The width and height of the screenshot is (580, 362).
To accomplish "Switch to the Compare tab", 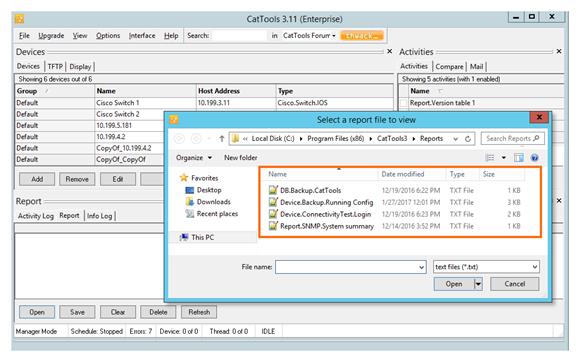I will pyautogui.click(x=449, y=67).
